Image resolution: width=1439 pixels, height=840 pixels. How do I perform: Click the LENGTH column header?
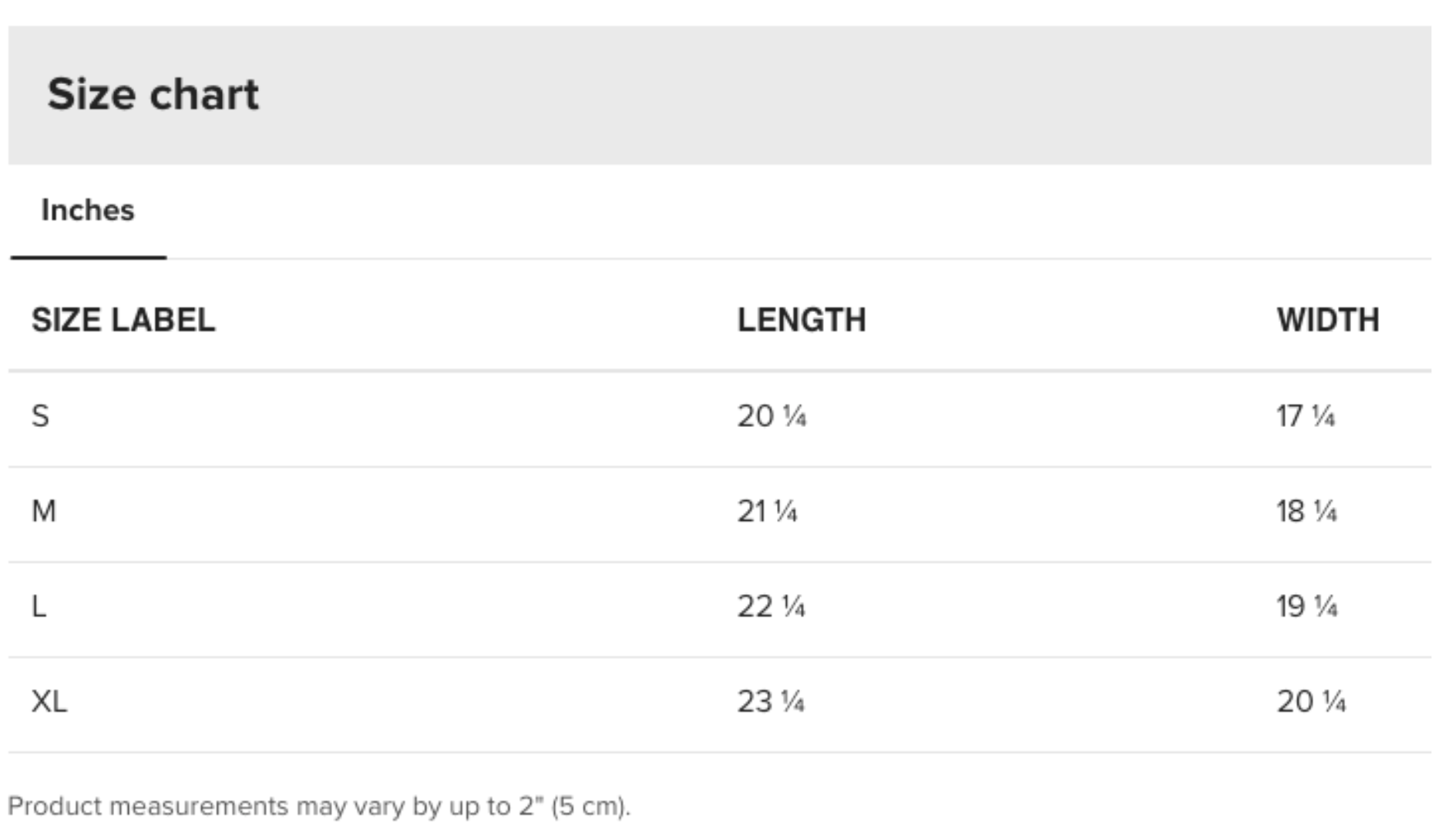tap(802, 320)
